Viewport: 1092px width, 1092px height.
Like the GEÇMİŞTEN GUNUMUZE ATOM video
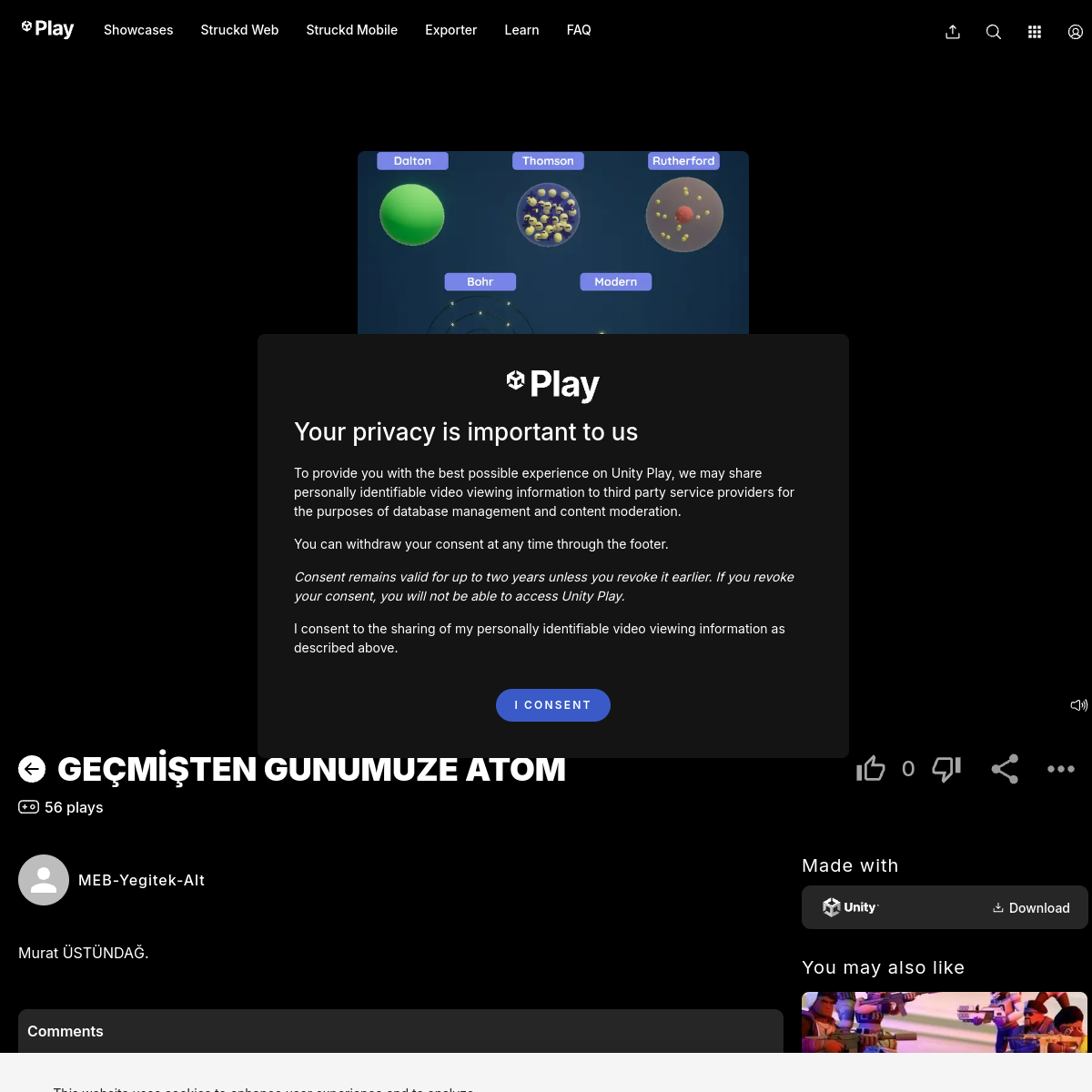click(870, 769)
